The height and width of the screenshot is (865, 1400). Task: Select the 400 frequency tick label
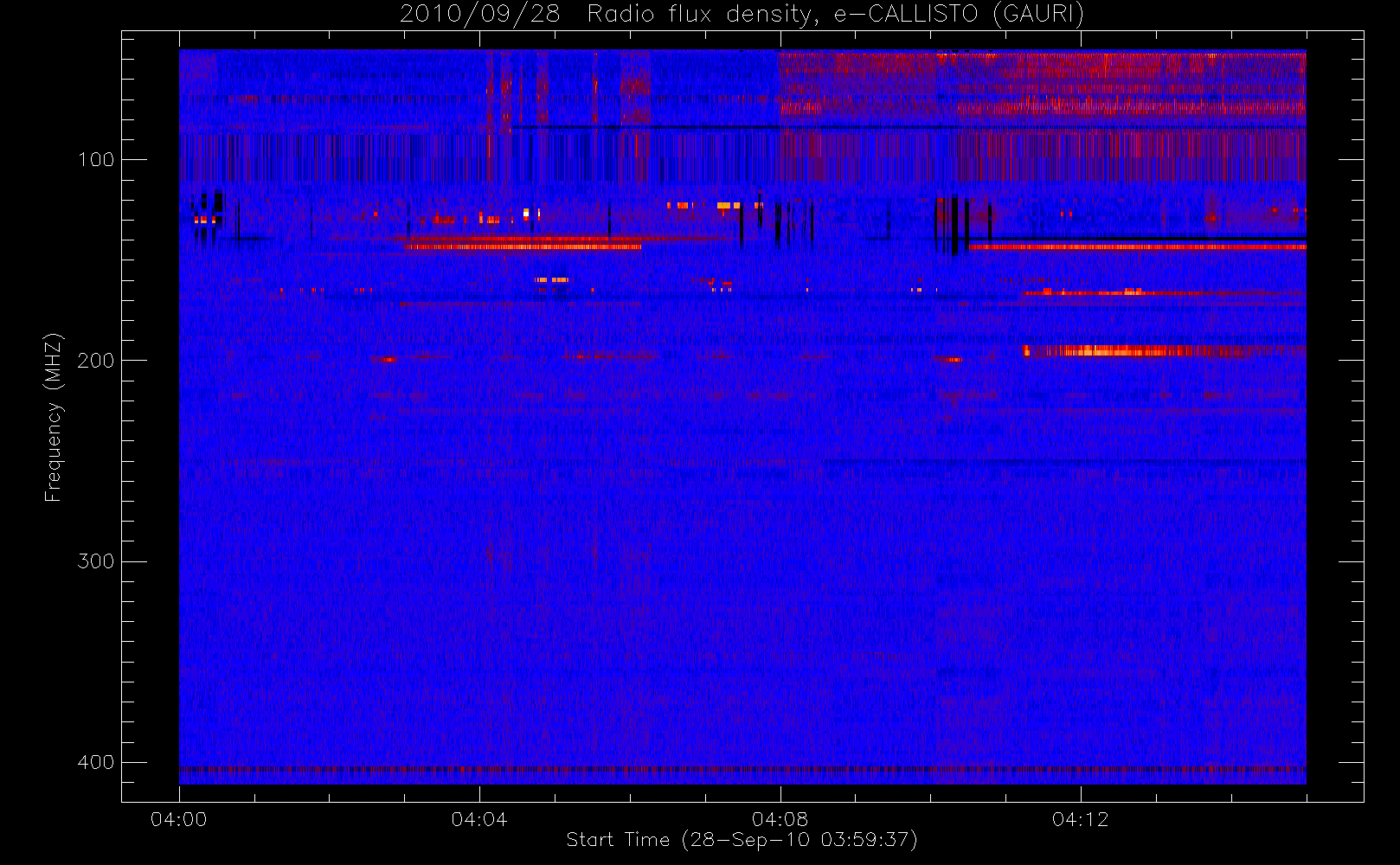96,762
